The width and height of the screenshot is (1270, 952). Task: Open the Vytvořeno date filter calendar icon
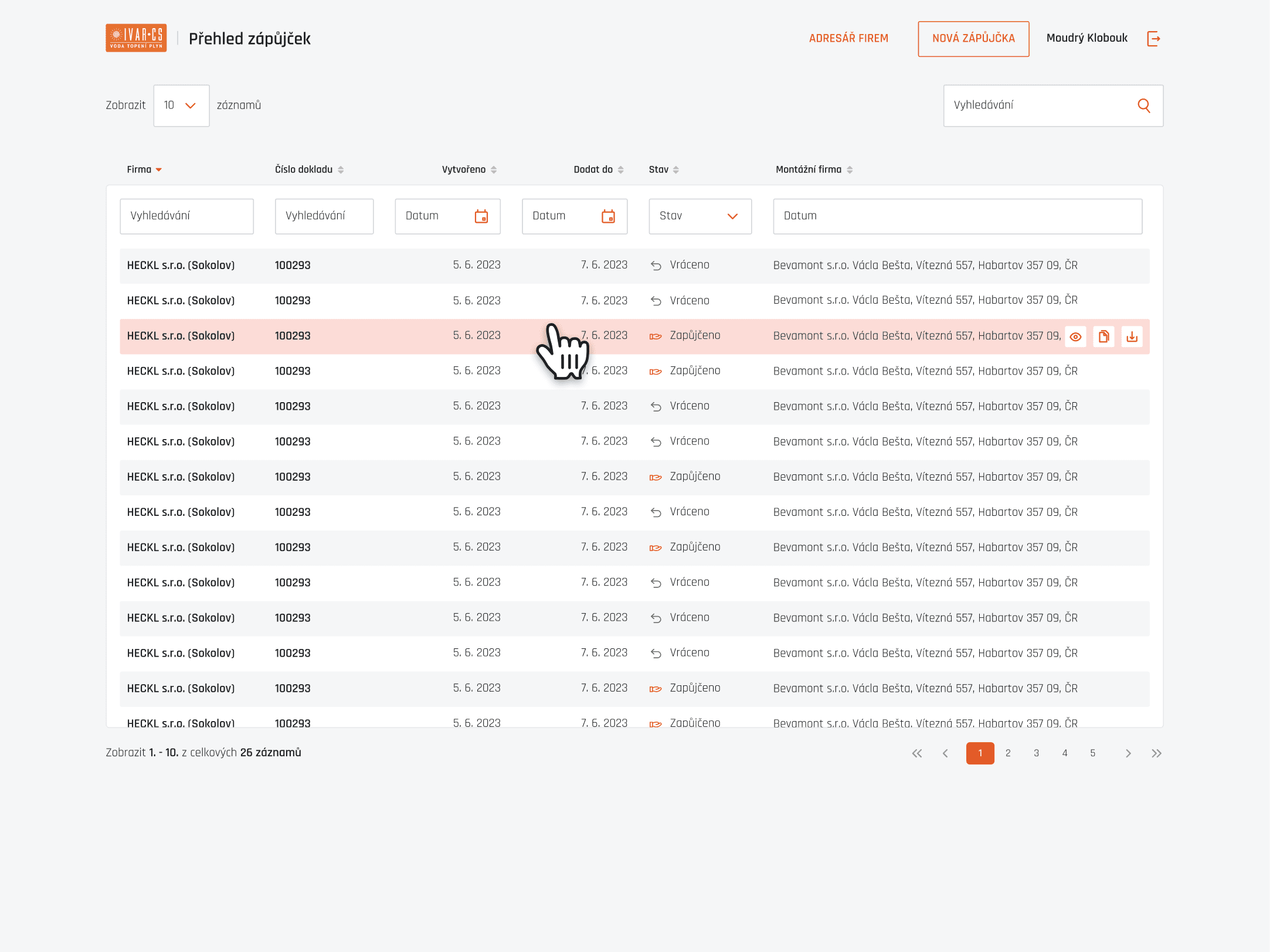pyautogui.click(x=481, y=216)
